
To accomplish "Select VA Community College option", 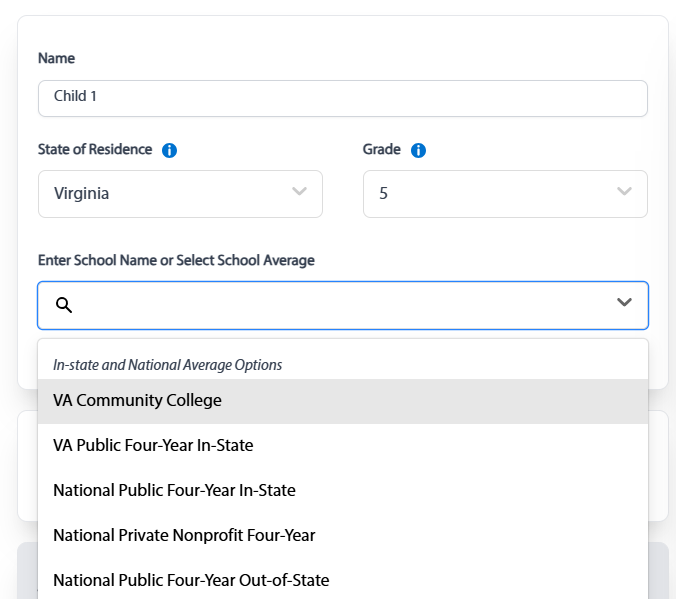I will [138, 400].
